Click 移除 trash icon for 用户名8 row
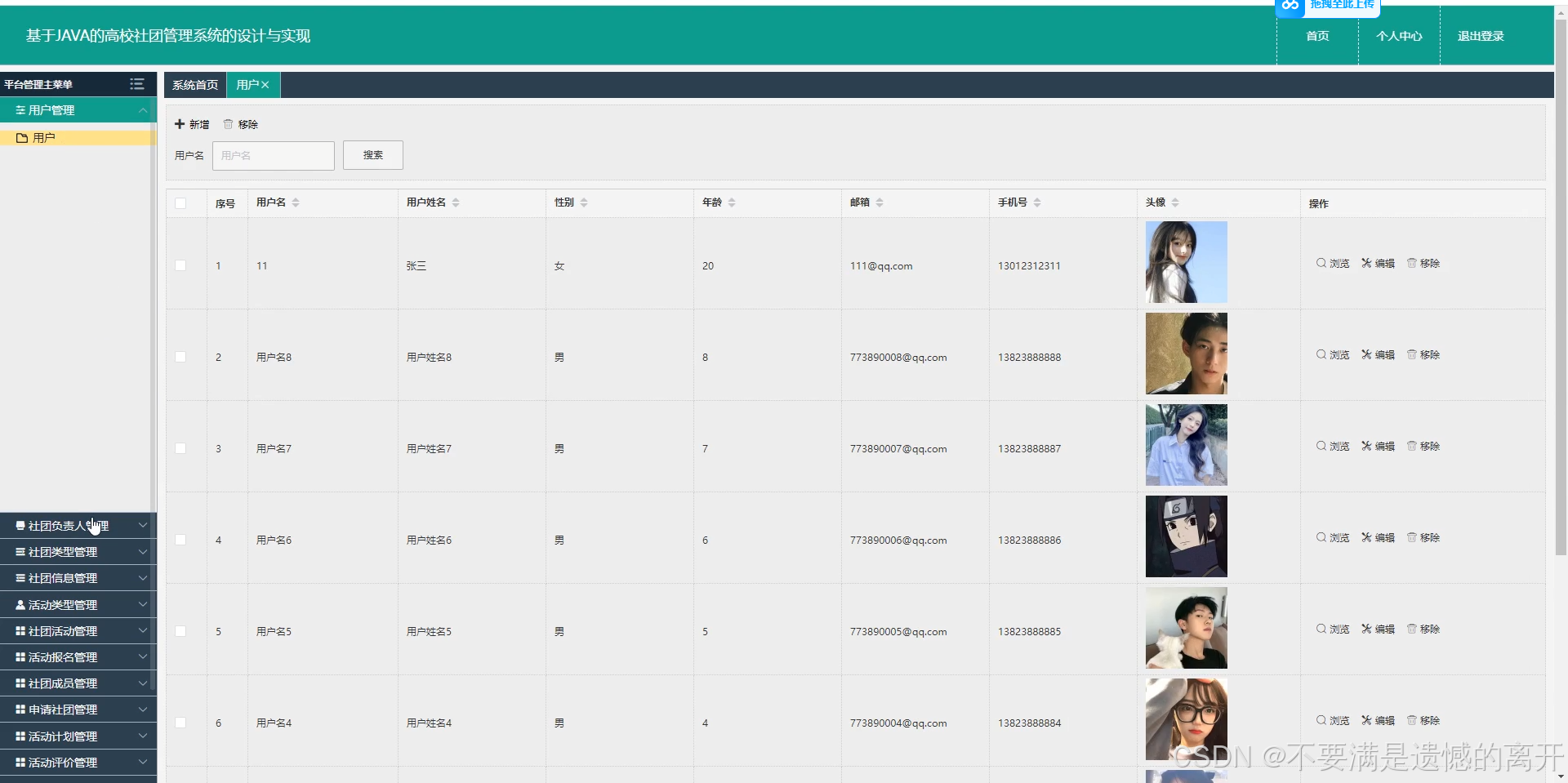This screenshot has height=783, width=1568. coord(1411,354)
